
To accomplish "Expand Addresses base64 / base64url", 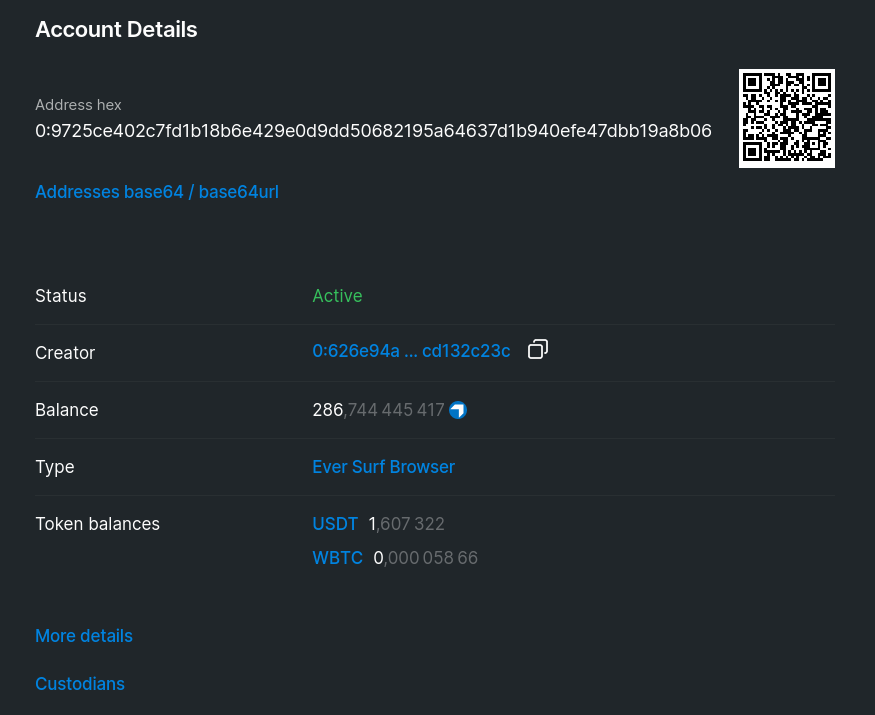I will click(x=157, y=192).
